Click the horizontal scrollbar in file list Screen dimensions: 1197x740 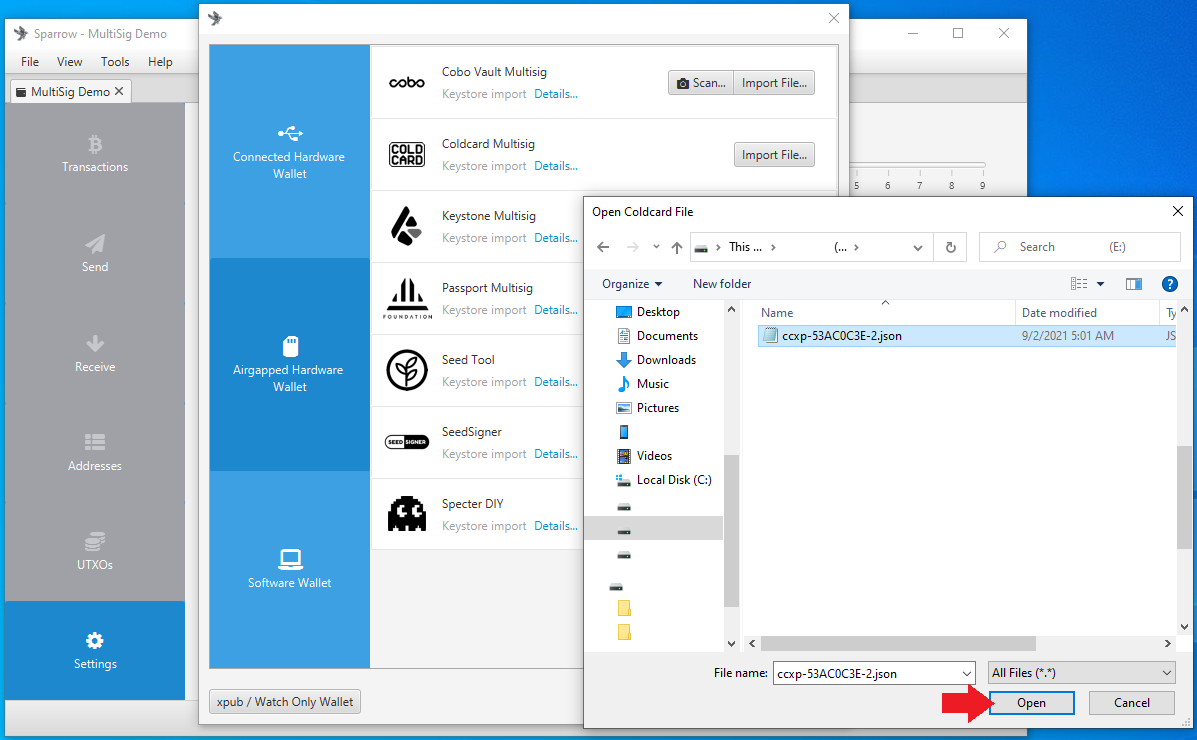click(898, 644)
